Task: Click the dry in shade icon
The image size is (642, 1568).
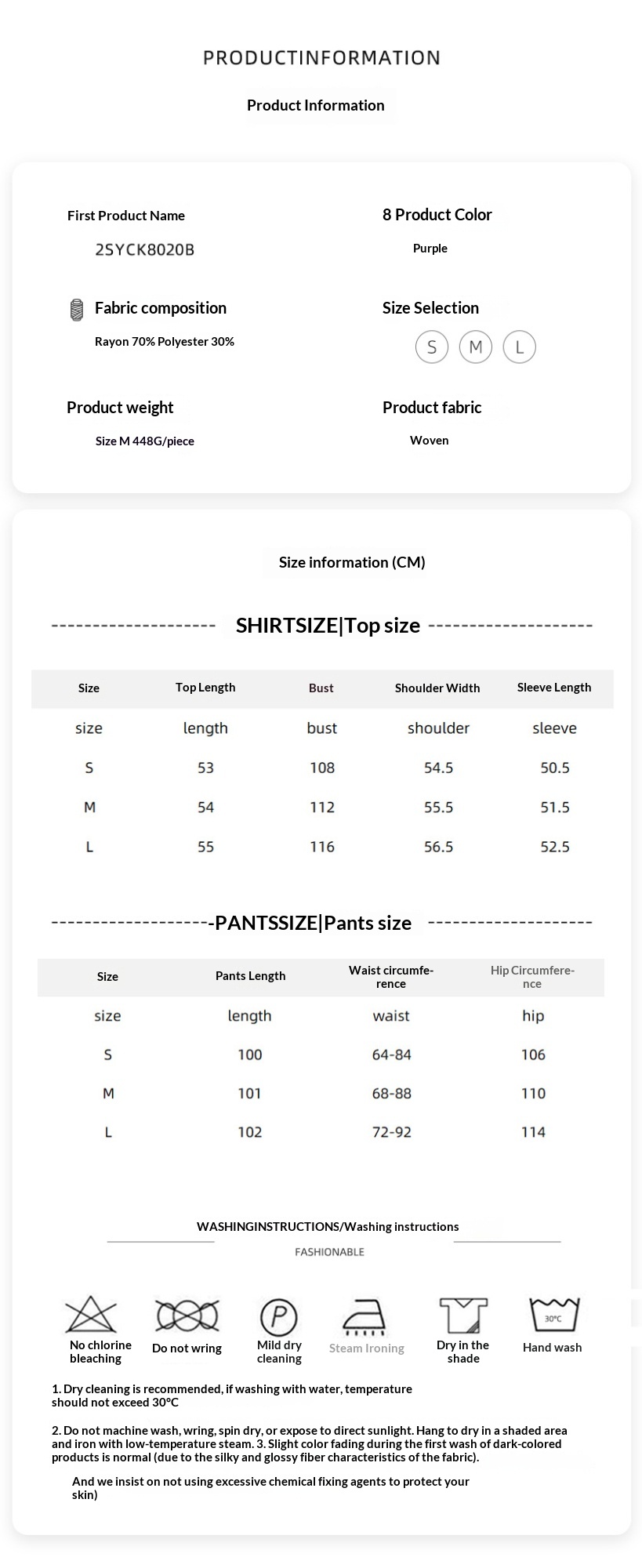Action: pos(463,1316)
